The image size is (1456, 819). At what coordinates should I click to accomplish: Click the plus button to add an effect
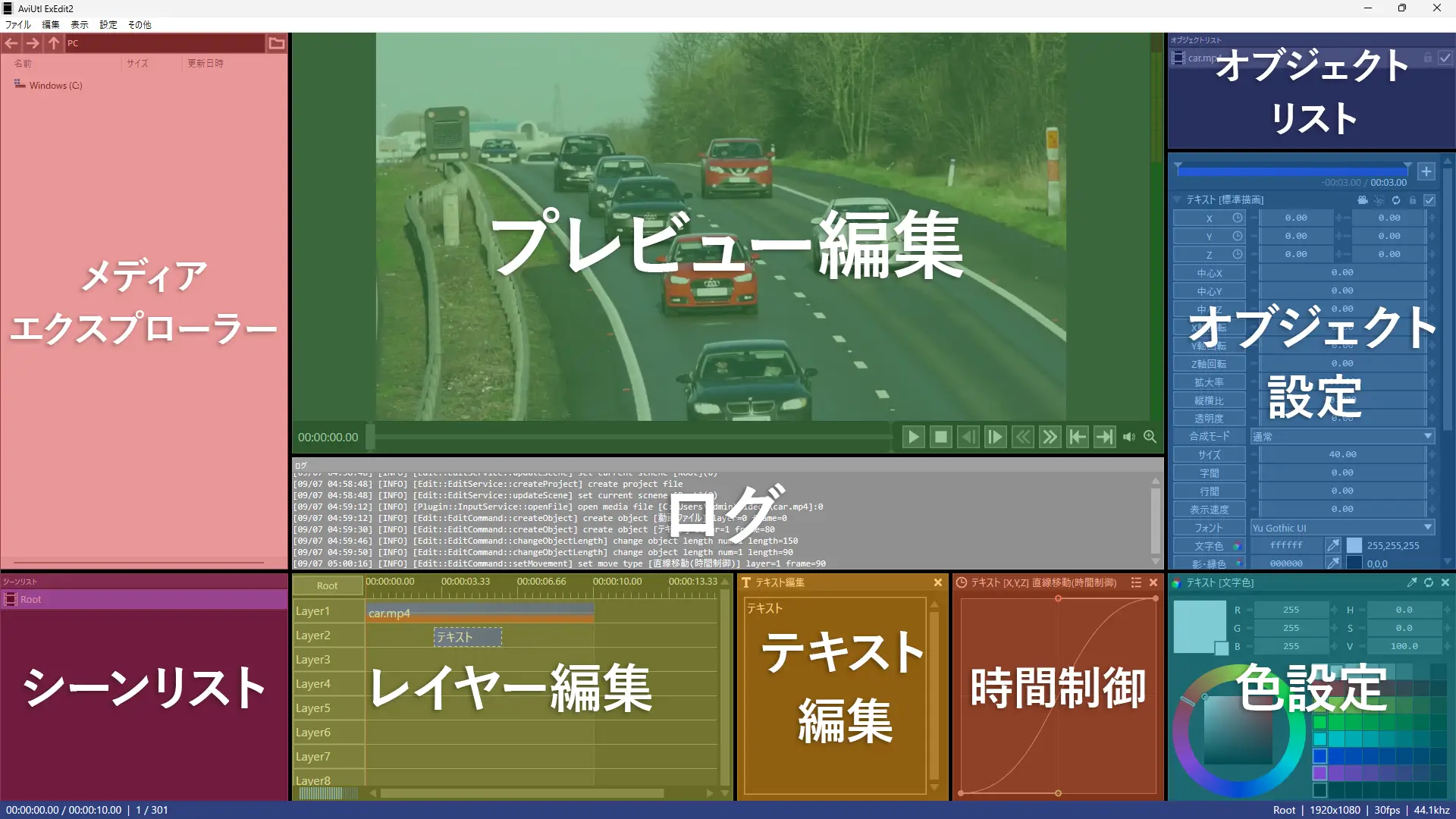1426,171
